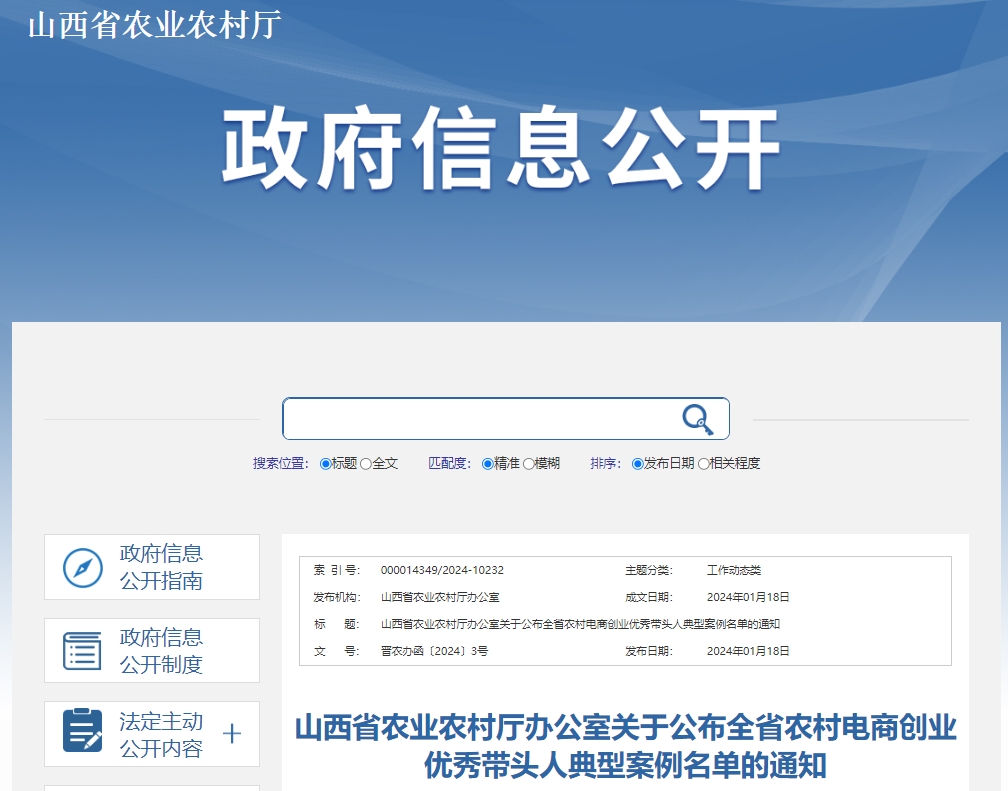This screenshot has width=1008, height=791.
Task: Select the 标题 search position radio
Action: [x=326, y=464]
